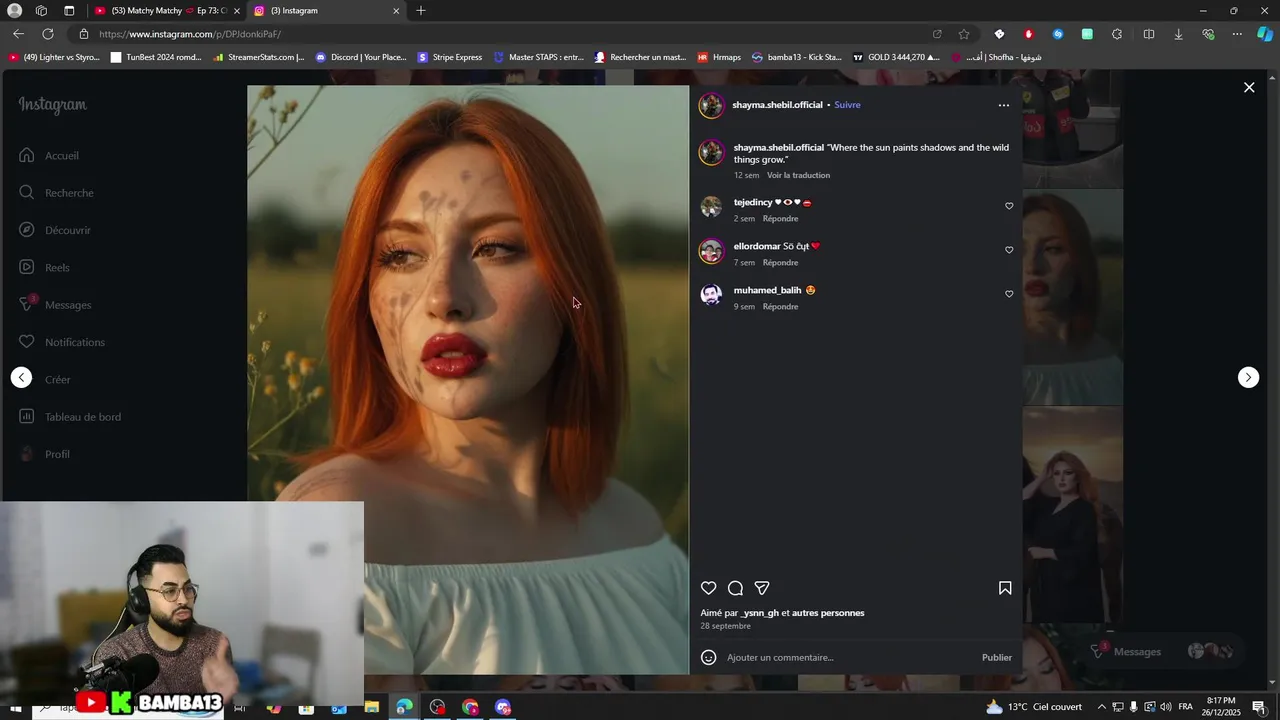1280x720 pixels.
Task: Focus the Ajouter un commentaire field
Action: 850,657
